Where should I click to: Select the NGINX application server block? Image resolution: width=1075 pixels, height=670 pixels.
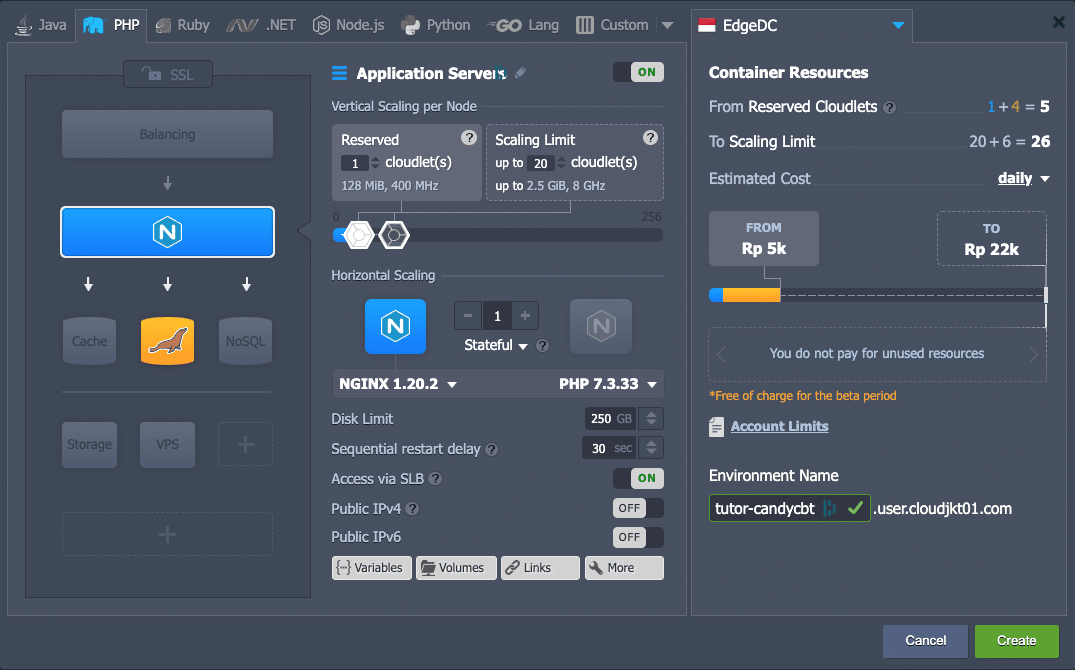pos(167,232)
